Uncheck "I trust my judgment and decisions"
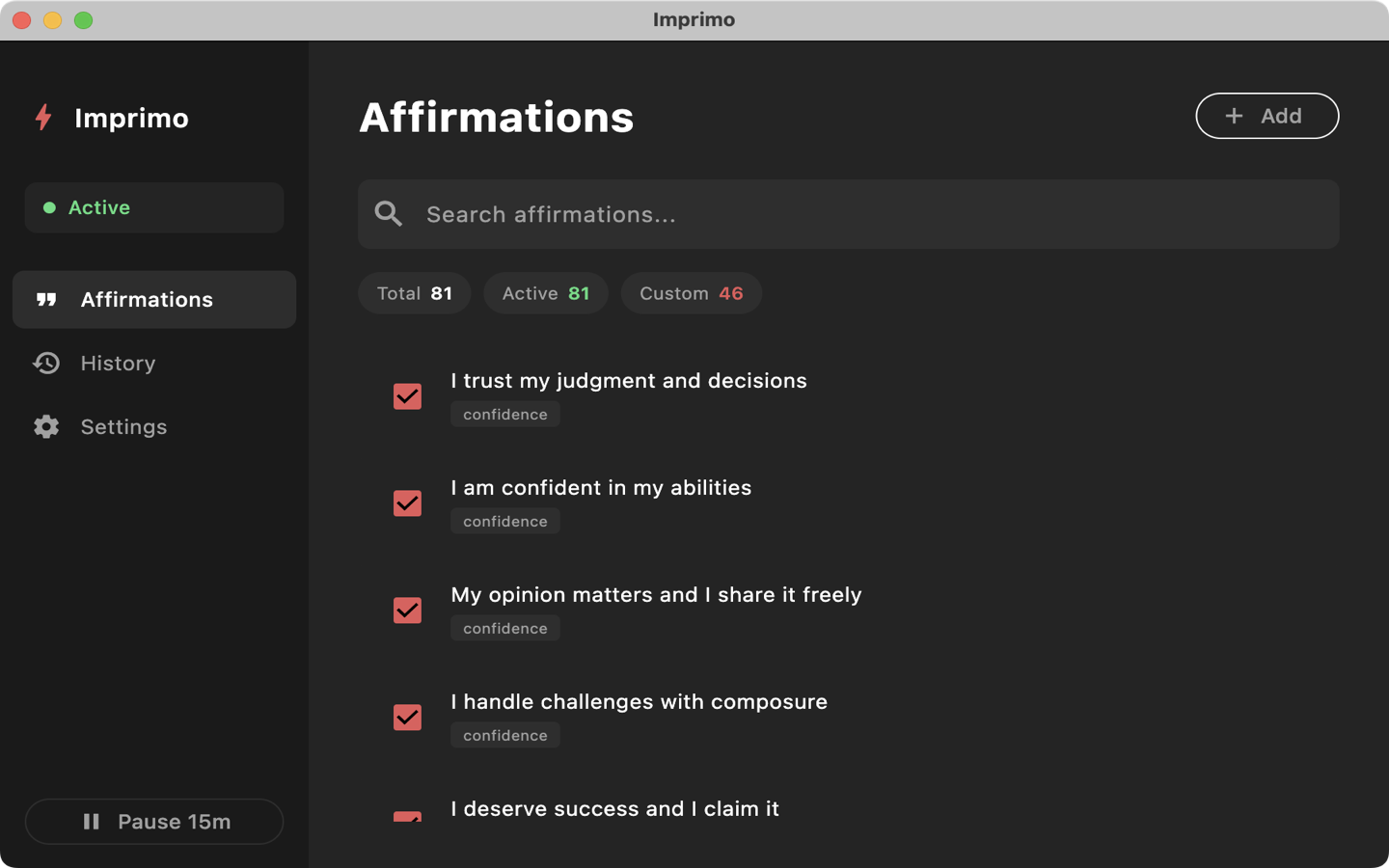 [407, 396]
